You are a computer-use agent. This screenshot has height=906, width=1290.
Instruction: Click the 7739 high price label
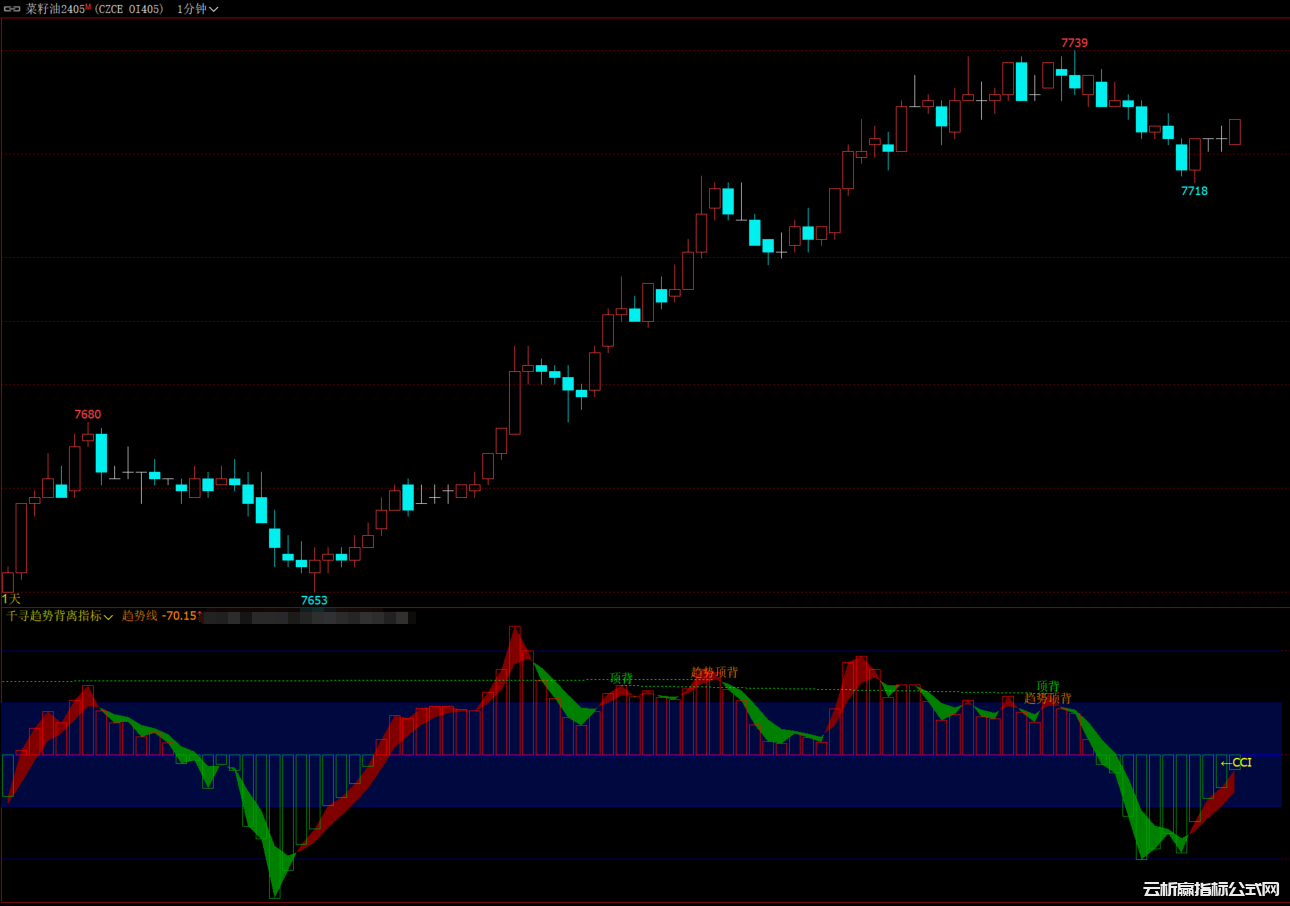pos(1074,43)
